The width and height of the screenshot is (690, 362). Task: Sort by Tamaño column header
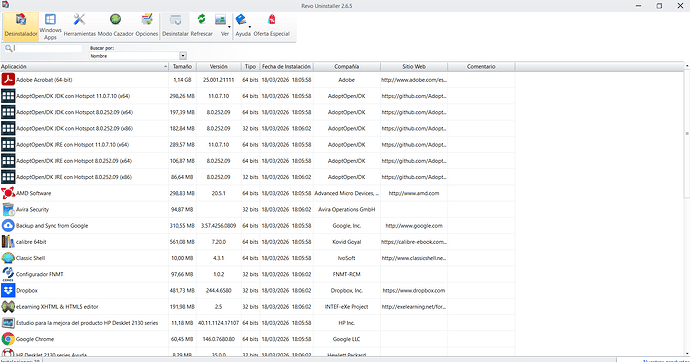coord(182,66)
